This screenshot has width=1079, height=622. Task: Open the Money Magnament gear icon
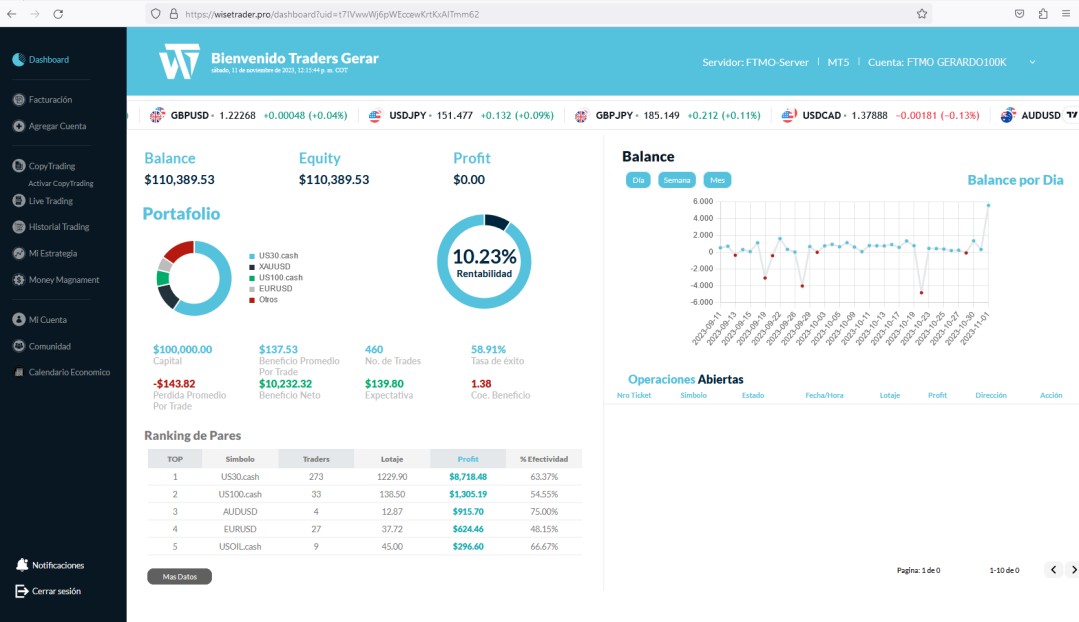point(19,280)
